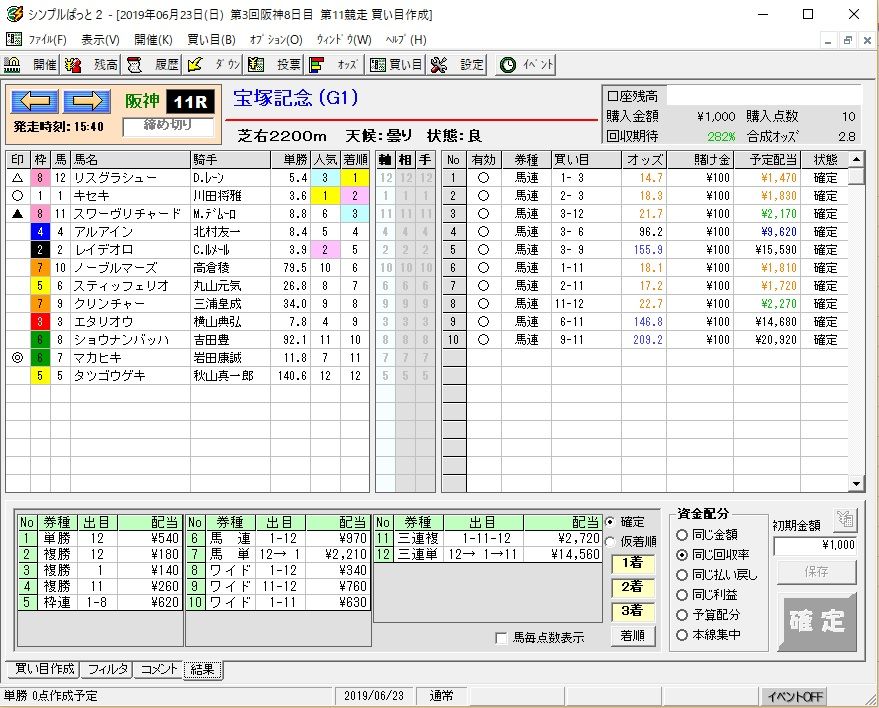Select the 仮着順 radio button
879x708 pixels.
pos(610,542)
